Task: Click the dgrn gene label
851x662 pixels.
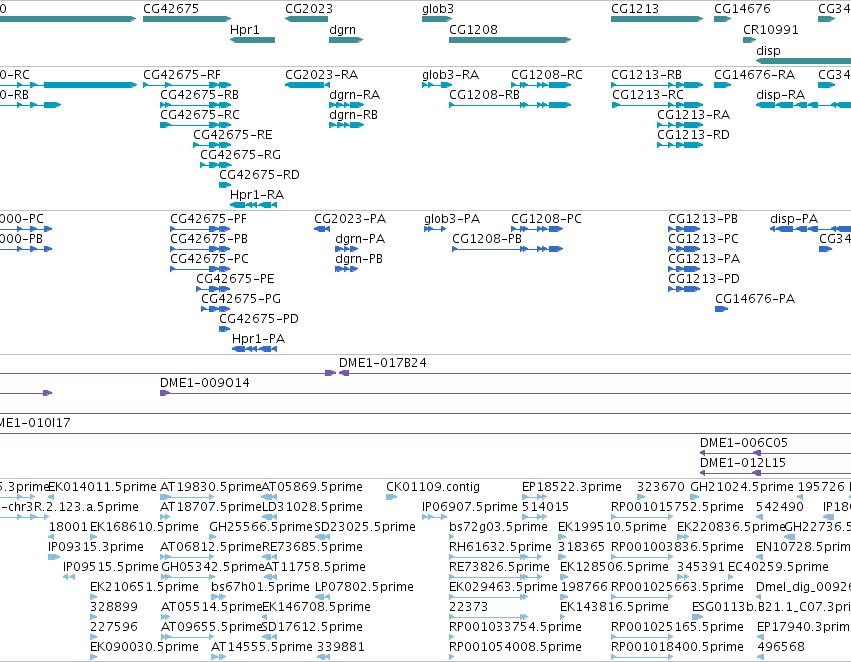Action: tap(342, 29)
